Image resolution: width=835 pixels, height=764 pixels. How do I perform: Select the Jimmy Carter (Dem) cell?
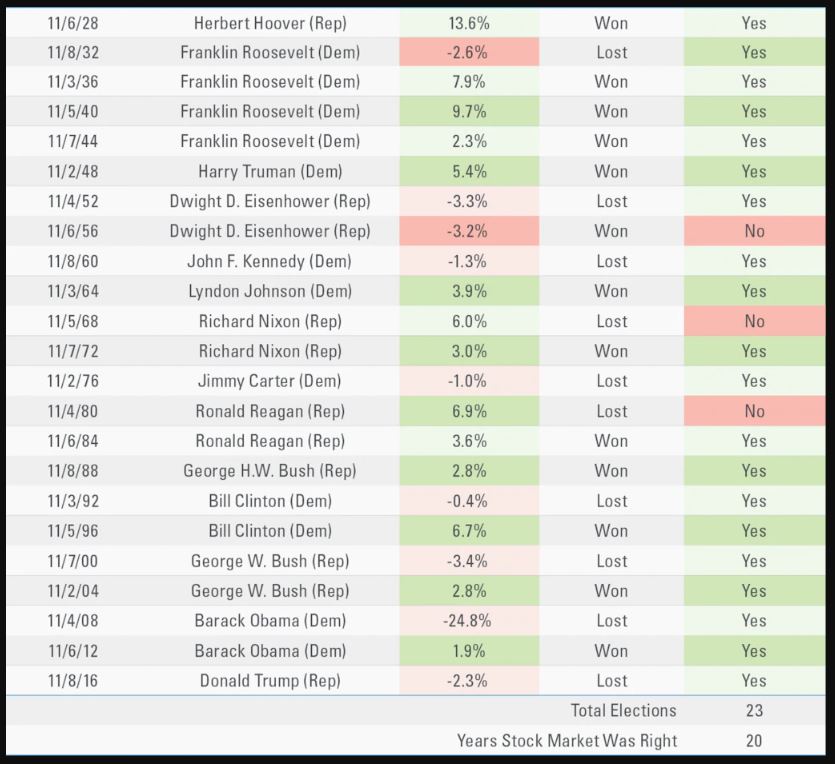point(270,381)
